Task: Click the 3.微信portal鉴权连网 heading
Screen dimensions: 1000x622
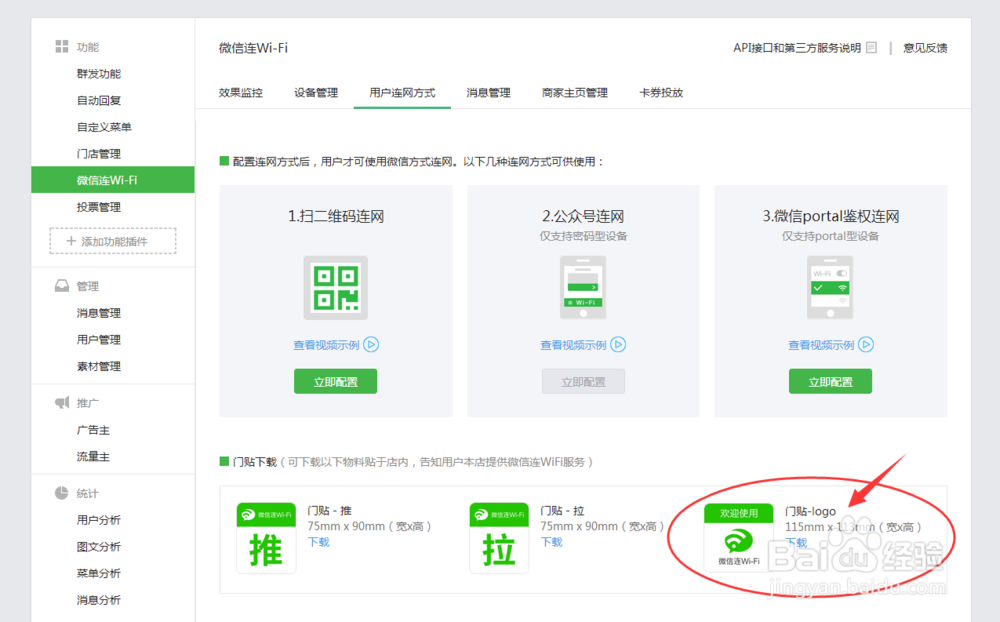Action: [830, 216]
